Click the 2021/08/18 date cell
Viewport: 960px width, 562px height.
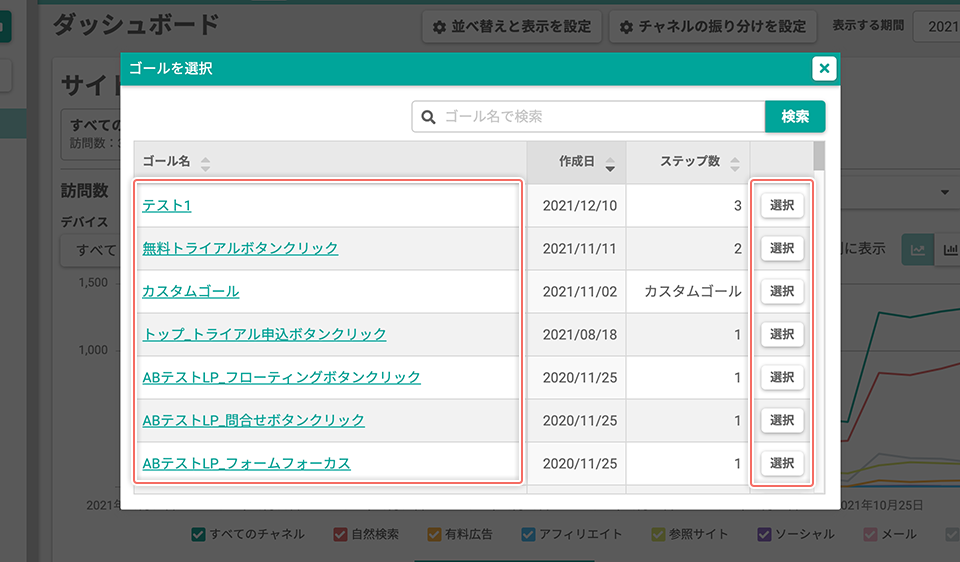coord(579,334)
